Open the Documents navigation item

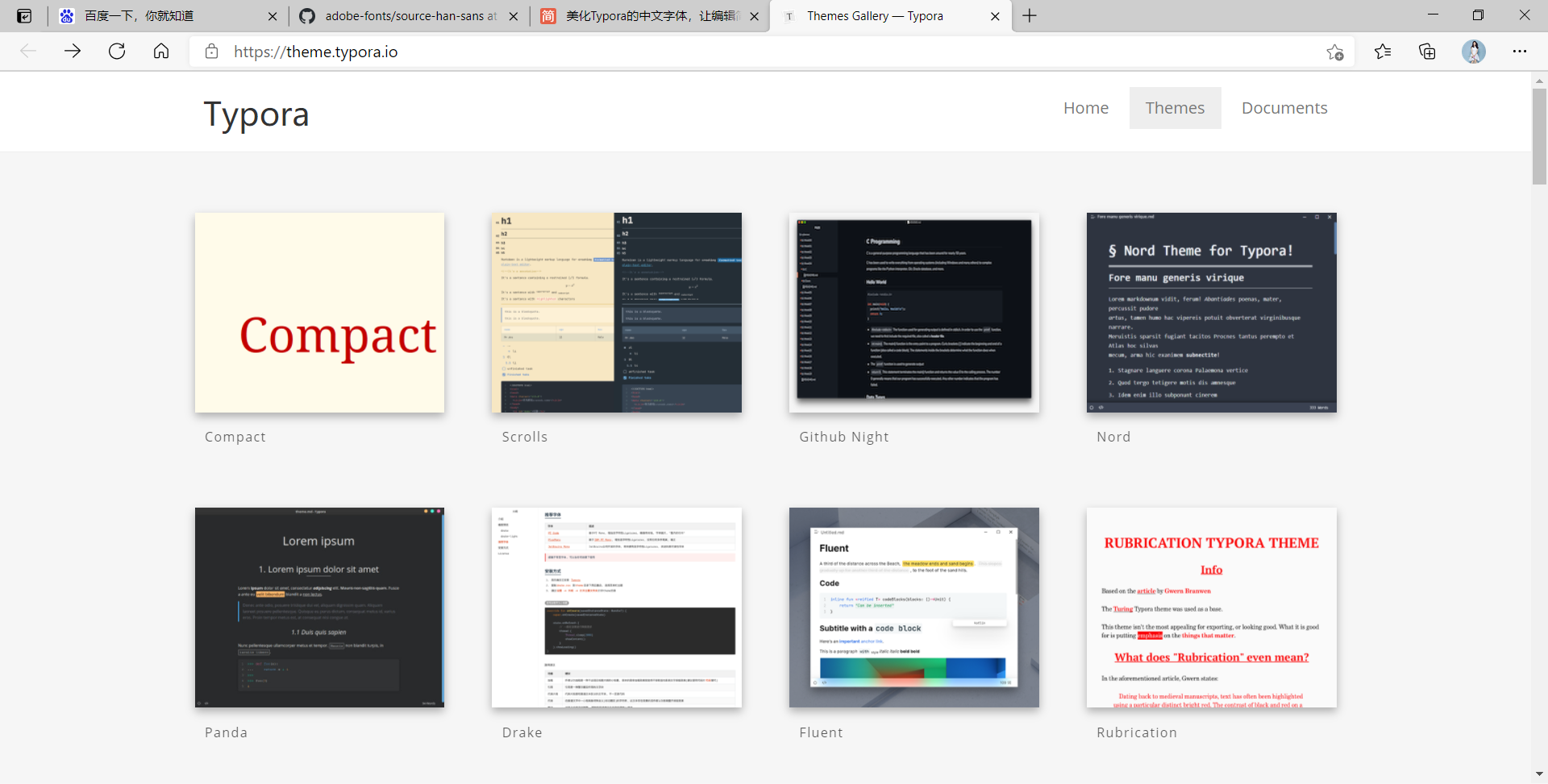[x=1284, y=108]
